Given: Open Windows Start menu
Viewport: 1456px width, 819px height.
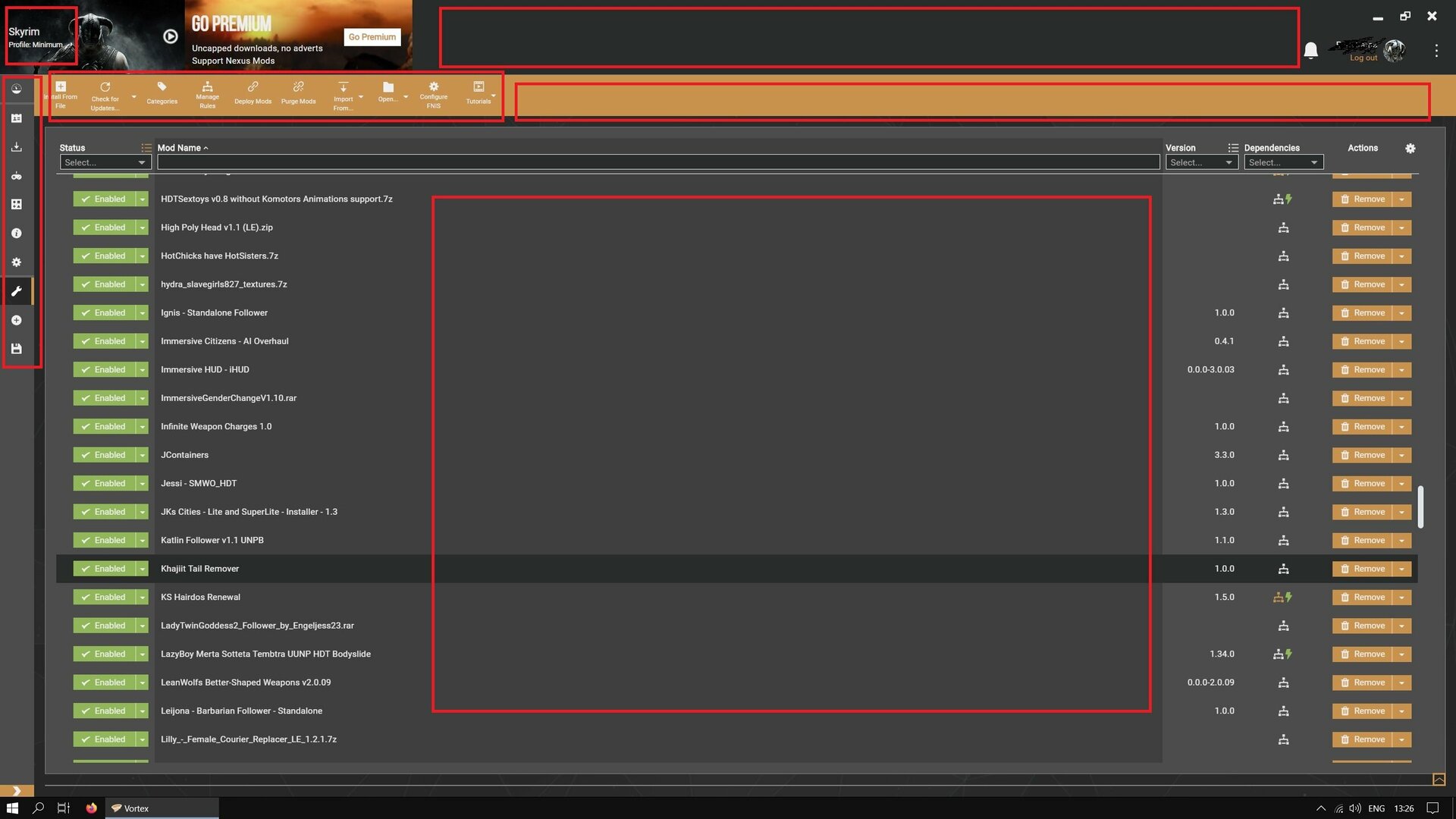Looking at the screenshot, I should click(12, 808).
